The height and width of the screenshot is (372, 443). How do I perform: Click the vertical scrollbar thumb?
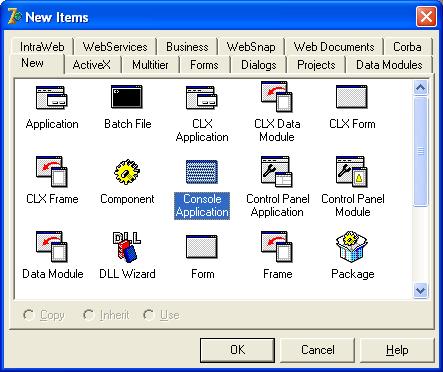(x=420, y=152)
